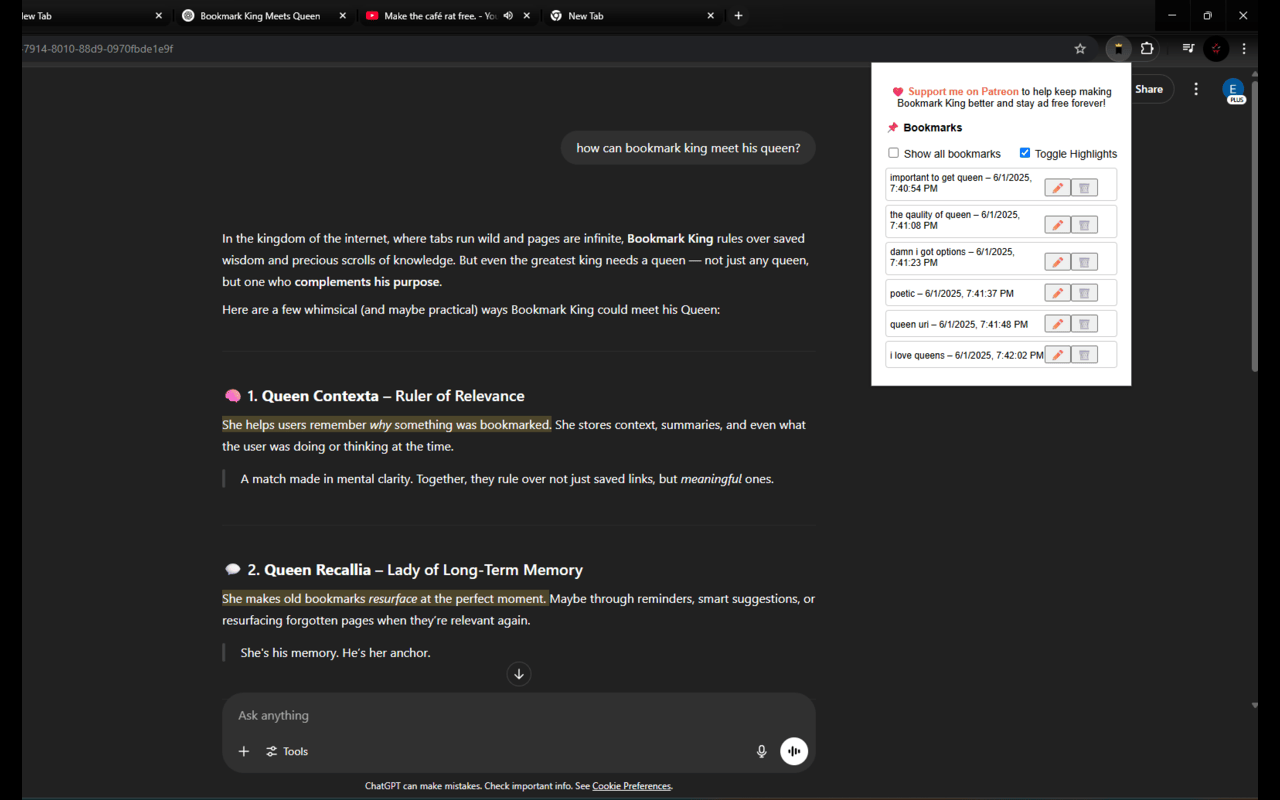This screenshot has width=1280, height=800.
Task: Click the highlighted 'She makes old bookmarks resurface' sentence
Action: (x=384, y=599)
